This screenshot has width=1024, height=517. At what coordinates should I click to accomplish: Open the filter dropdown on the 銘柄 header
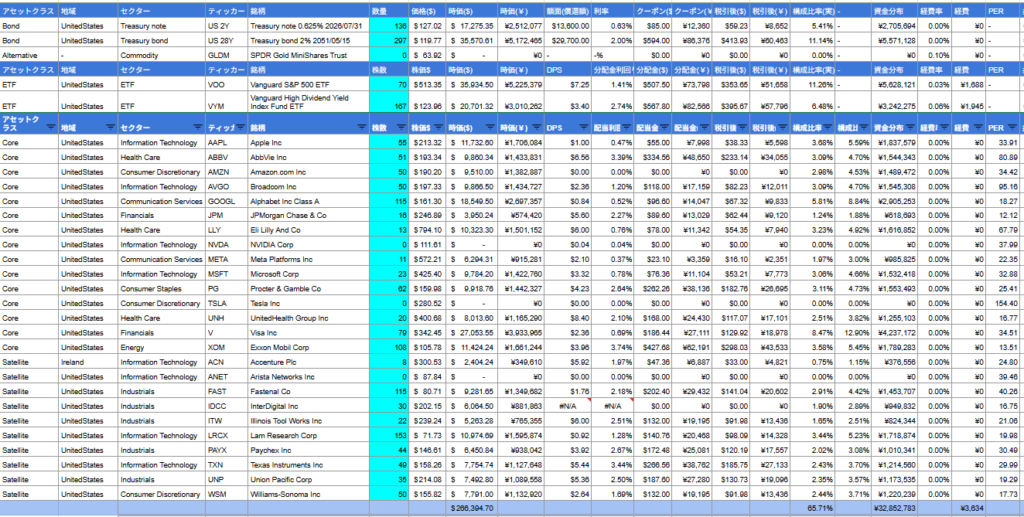coord(362,127)
